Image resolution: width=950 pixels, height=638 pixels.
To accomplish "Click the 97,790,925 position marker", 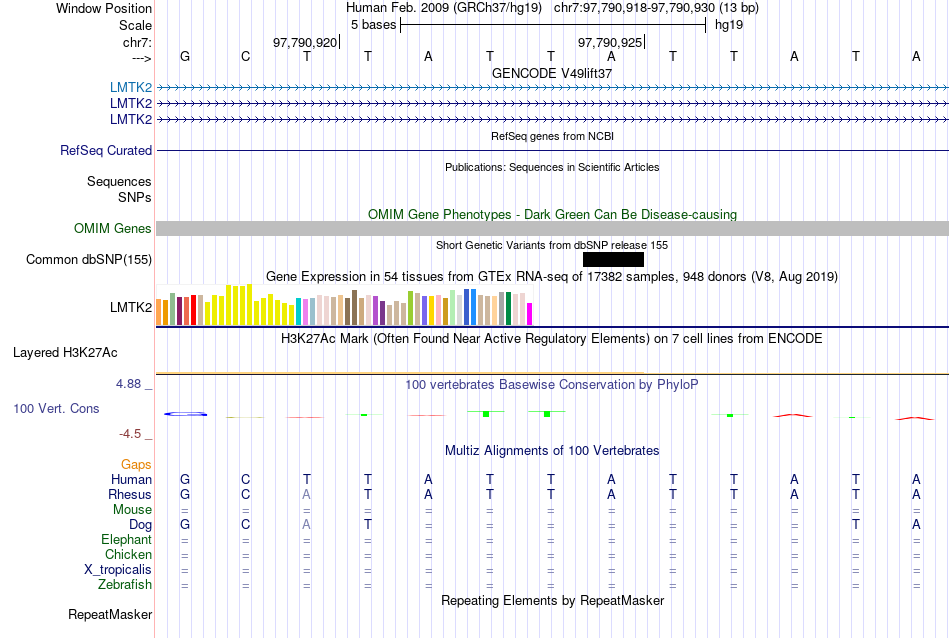I will tap(610, 42).
